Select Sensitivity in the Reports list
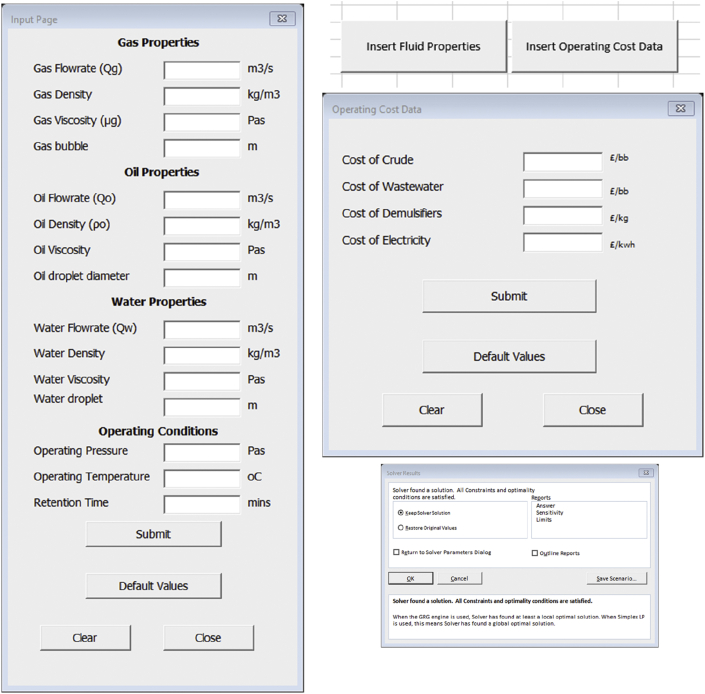This screenshot has height=694, width=705. pos(552,512)
